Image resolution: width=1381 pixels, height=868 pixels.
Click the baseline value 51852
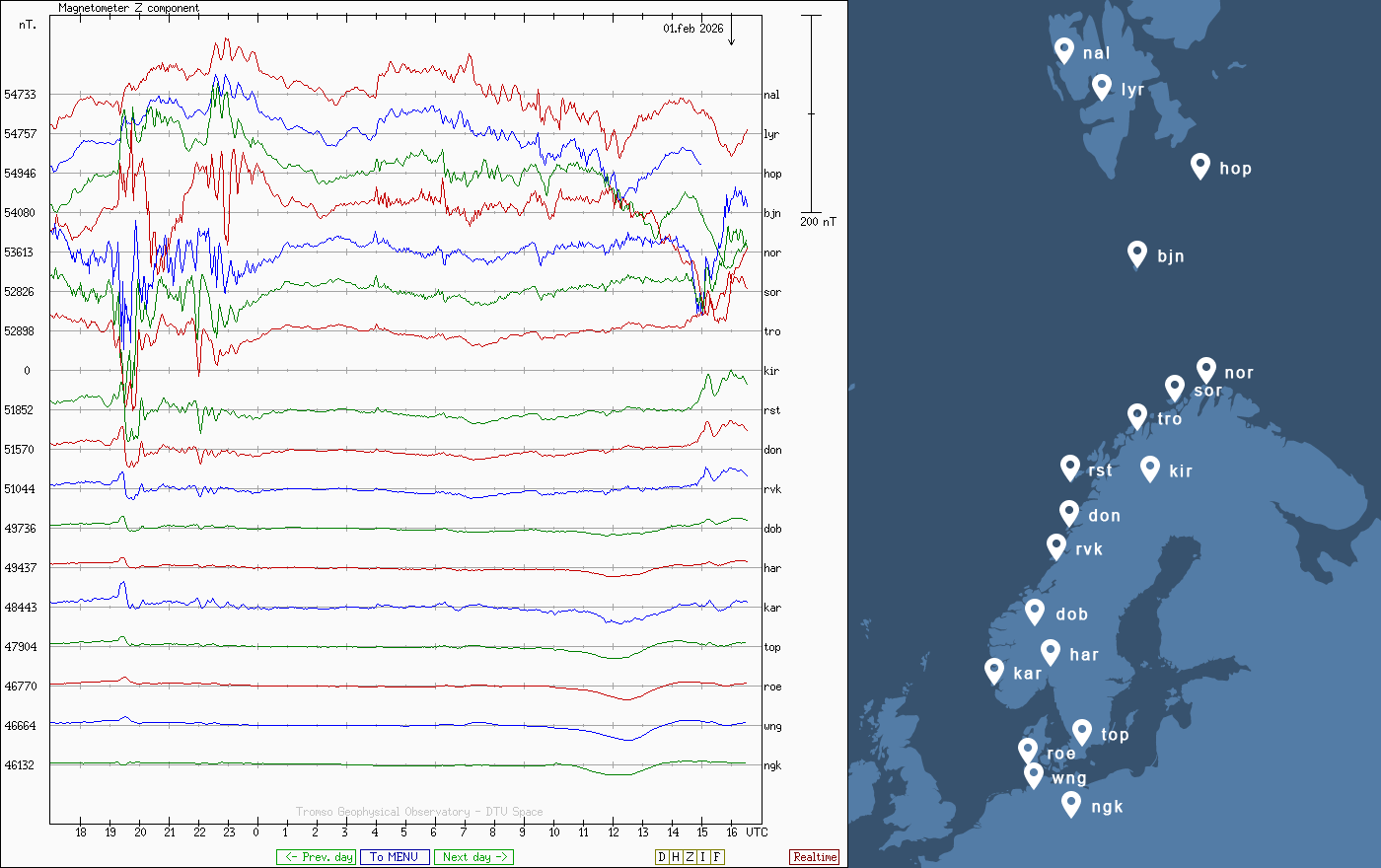point(20,410)
